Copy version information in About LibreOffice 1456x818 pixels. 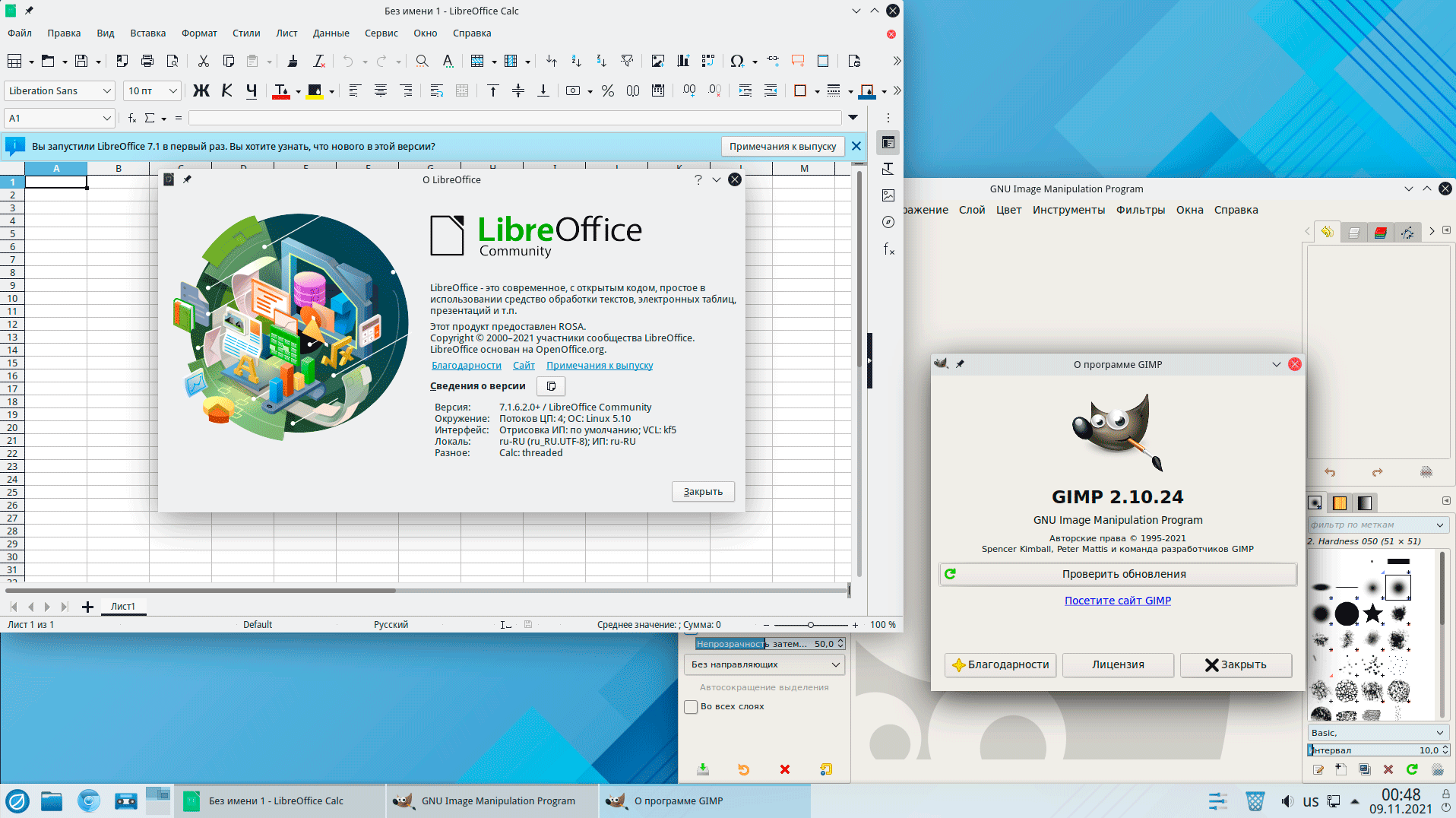[x=551, y=386]
